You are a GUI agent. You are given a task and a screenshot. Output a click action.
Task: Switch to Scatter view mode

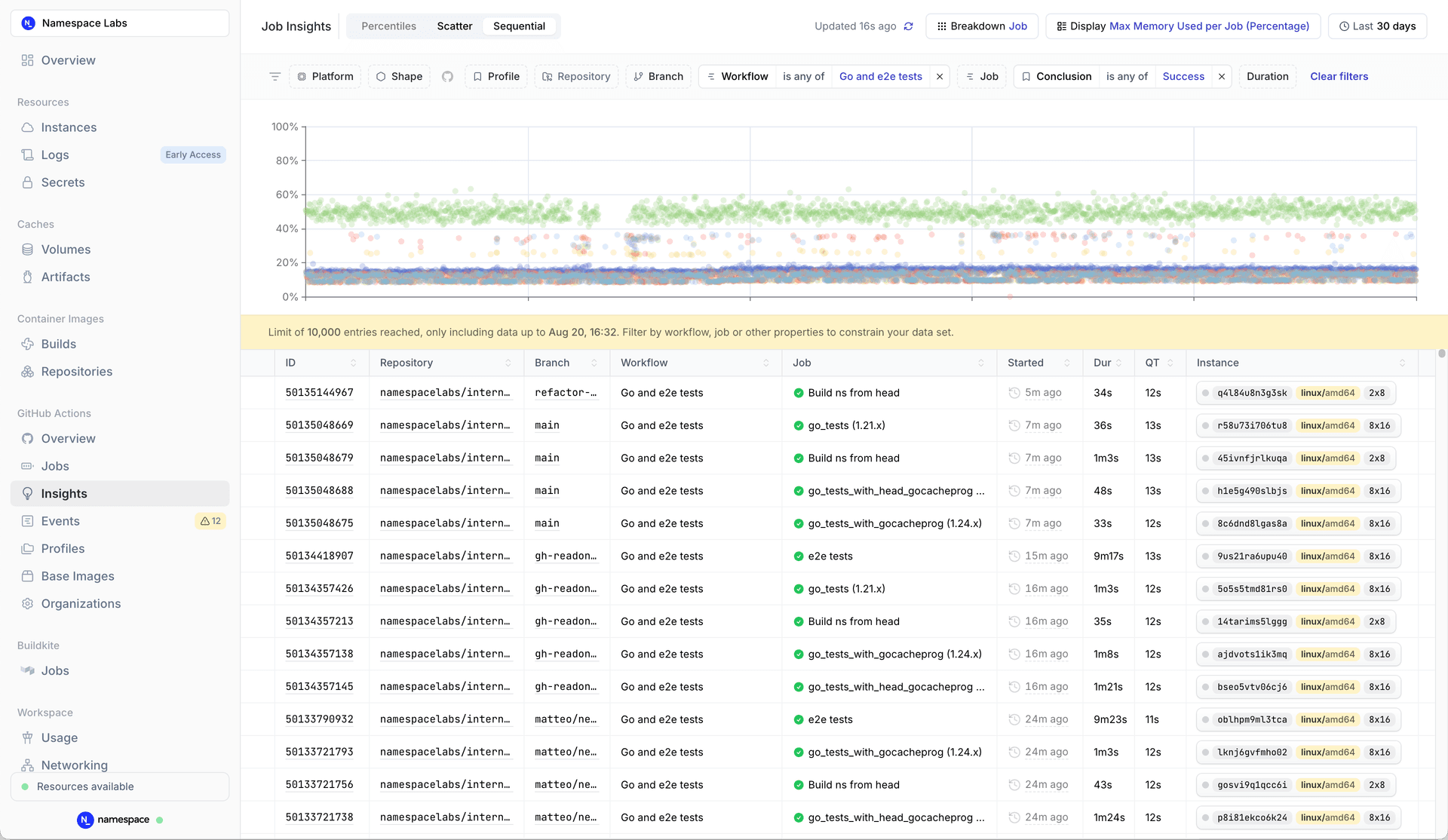[x=454, y=26]
